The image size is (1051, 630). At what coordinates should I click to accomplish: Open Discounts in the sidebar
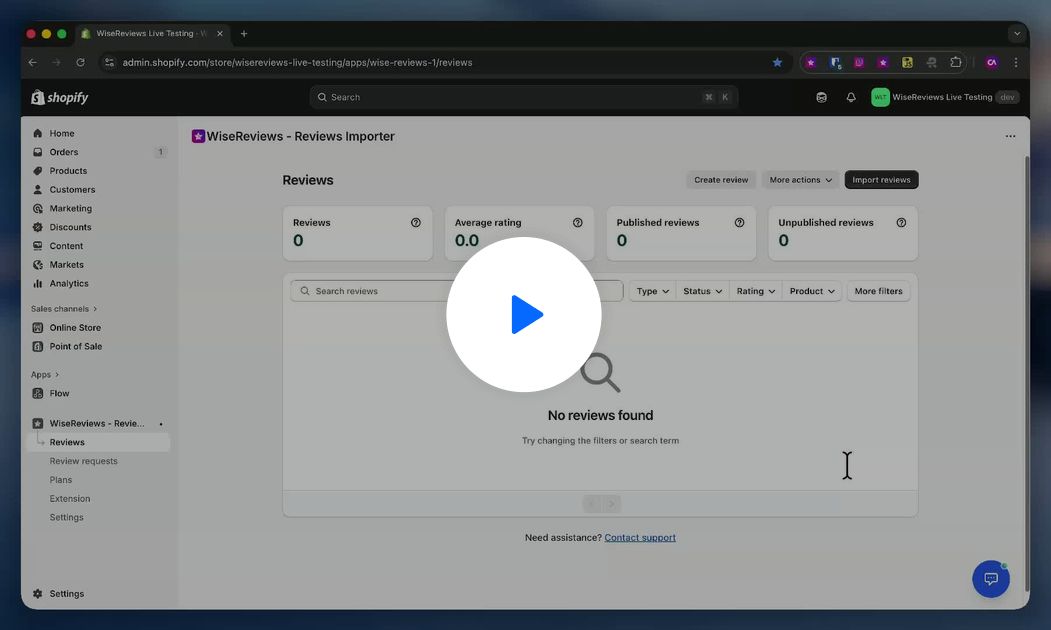coord(70,227)
